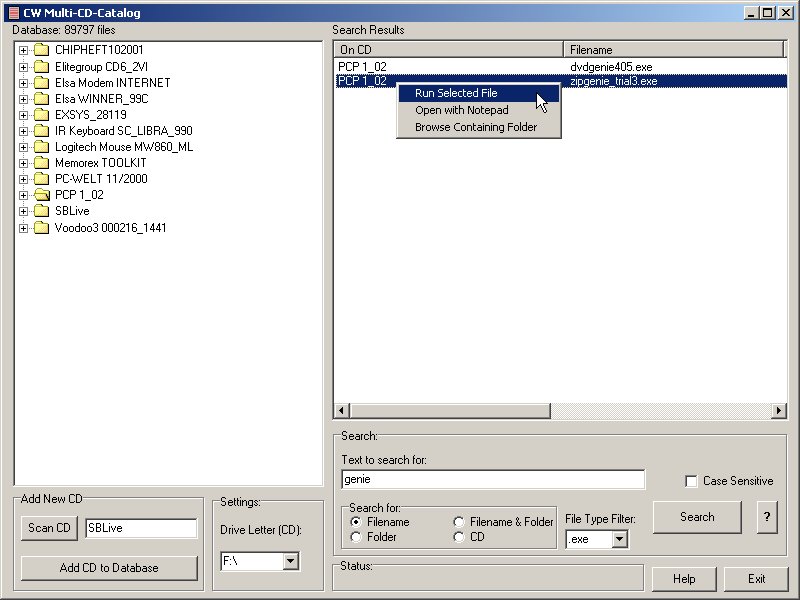The width and height of the screenshot is (800, 600).
Task: Select the Memorex TOOLKIT tree label
Action: (x=101, y=163)
